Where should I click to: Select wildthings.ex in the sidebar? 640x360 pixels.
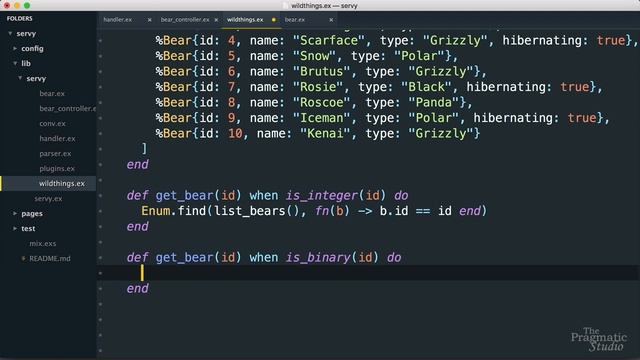pos(62,183)
